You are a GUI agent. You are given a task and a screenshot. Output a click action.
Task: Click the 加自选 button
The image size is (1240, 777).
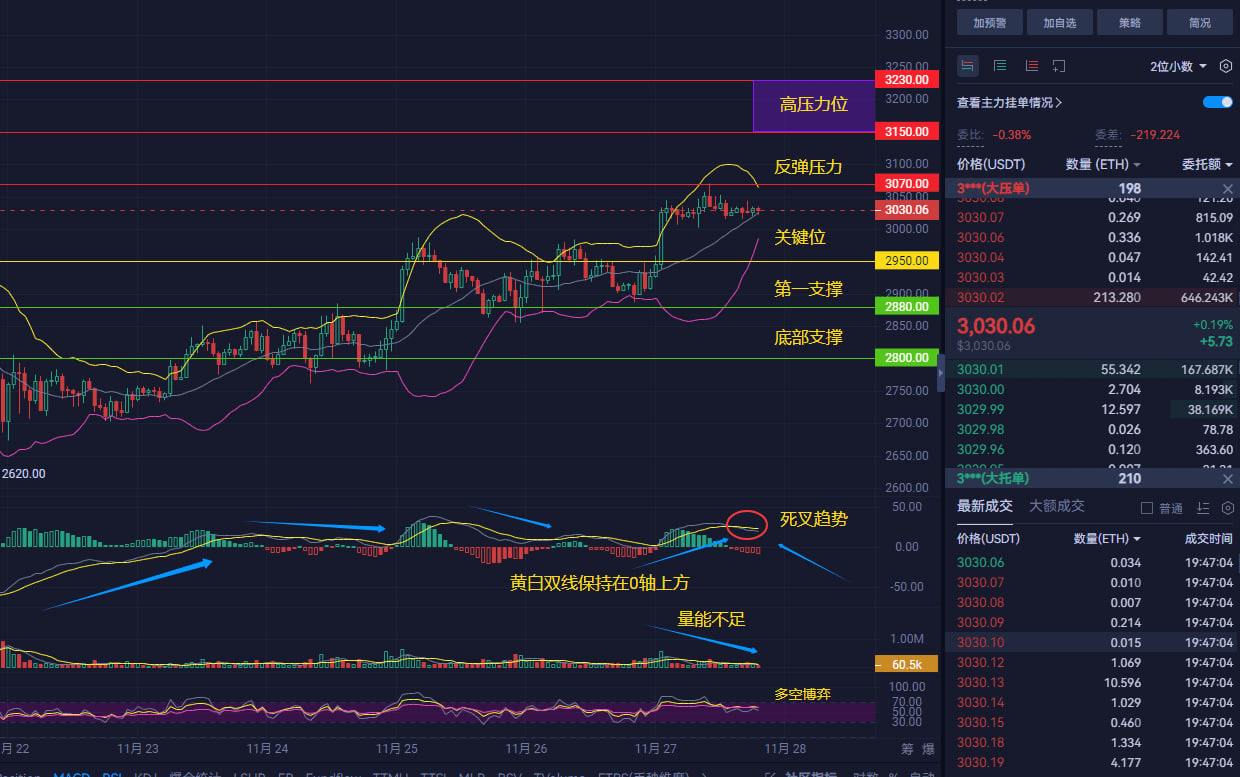point(1060,22)
